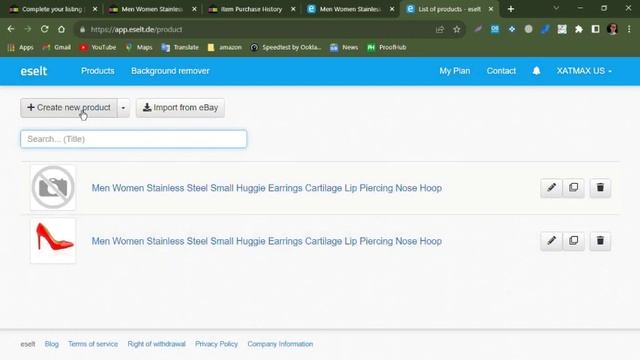Open the Blog footer link
The height and width of the screenshot is (360, 640).
pos(51,344)
